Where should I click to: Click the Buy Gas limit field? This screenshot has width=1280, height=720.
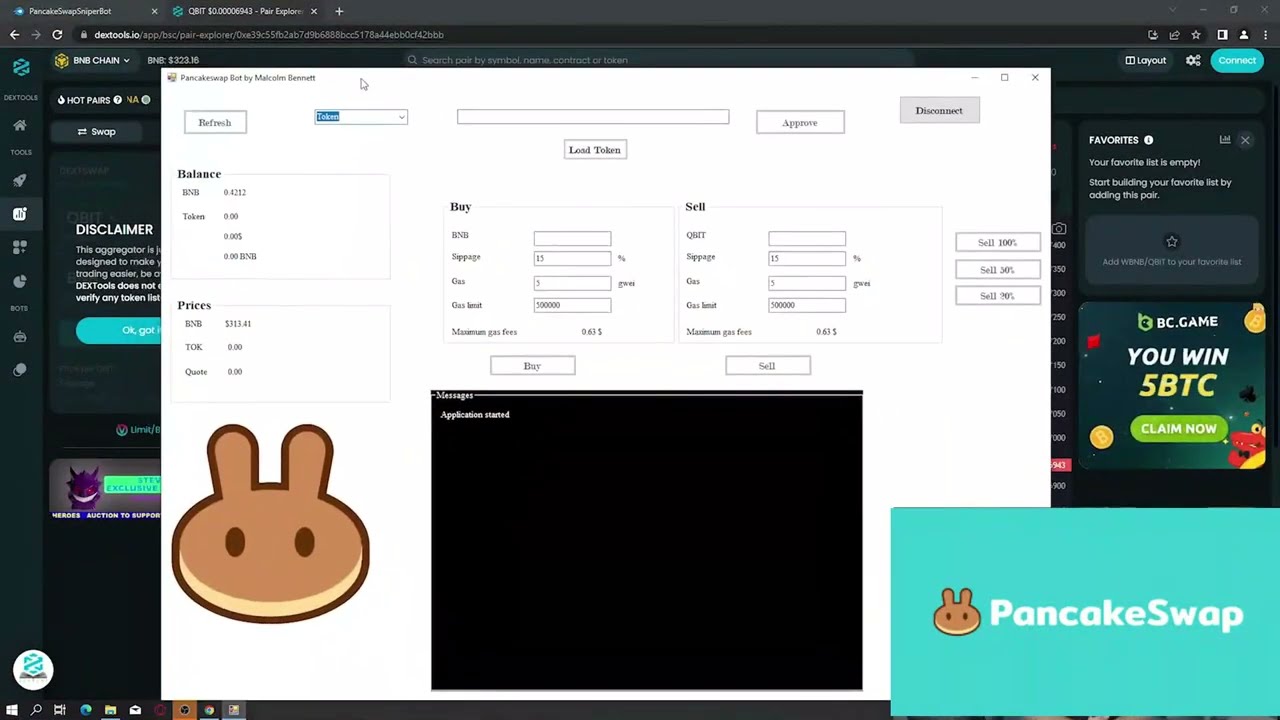[572, 305]
